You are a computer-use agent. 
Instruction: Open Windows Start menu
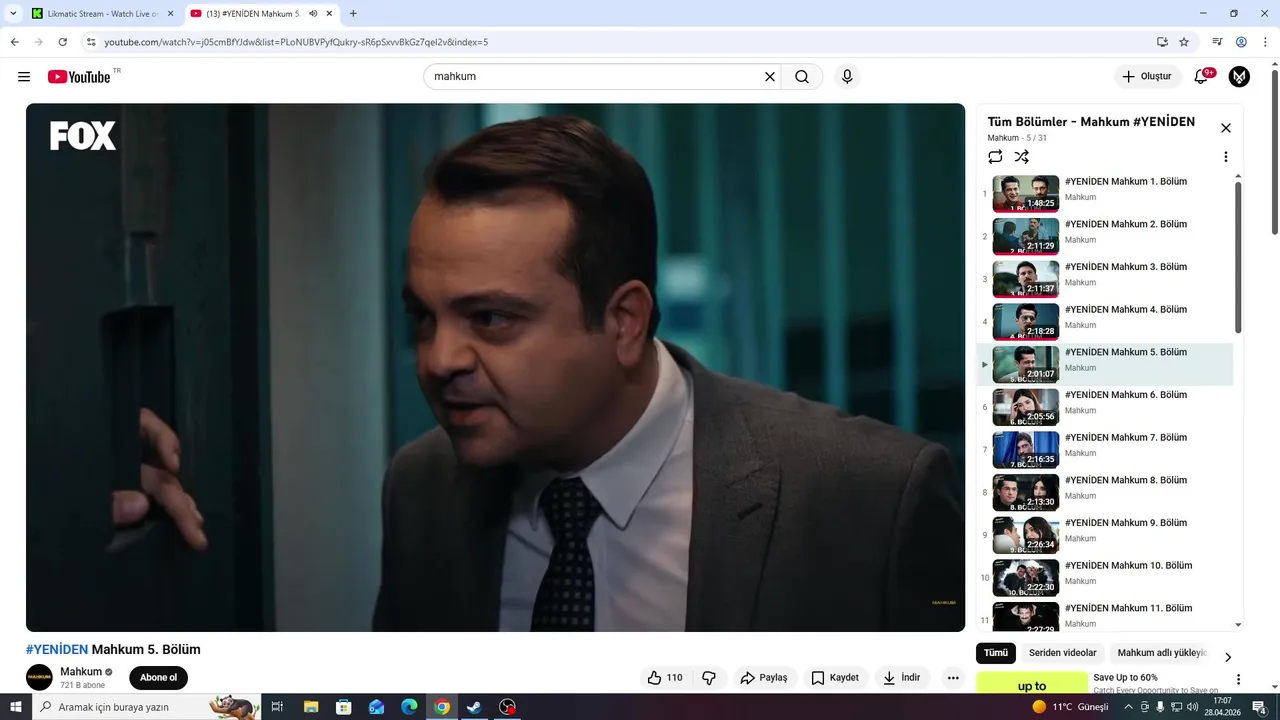(15, 707)
